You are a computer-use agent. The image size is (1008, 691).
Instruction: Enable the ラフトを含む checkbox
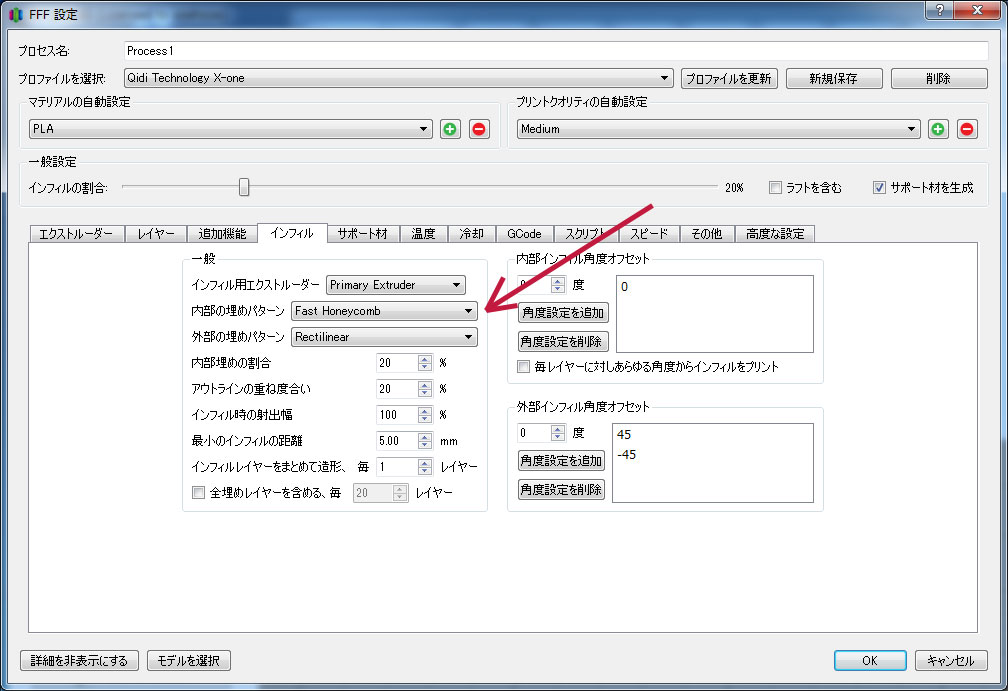[x=775, y=187]
